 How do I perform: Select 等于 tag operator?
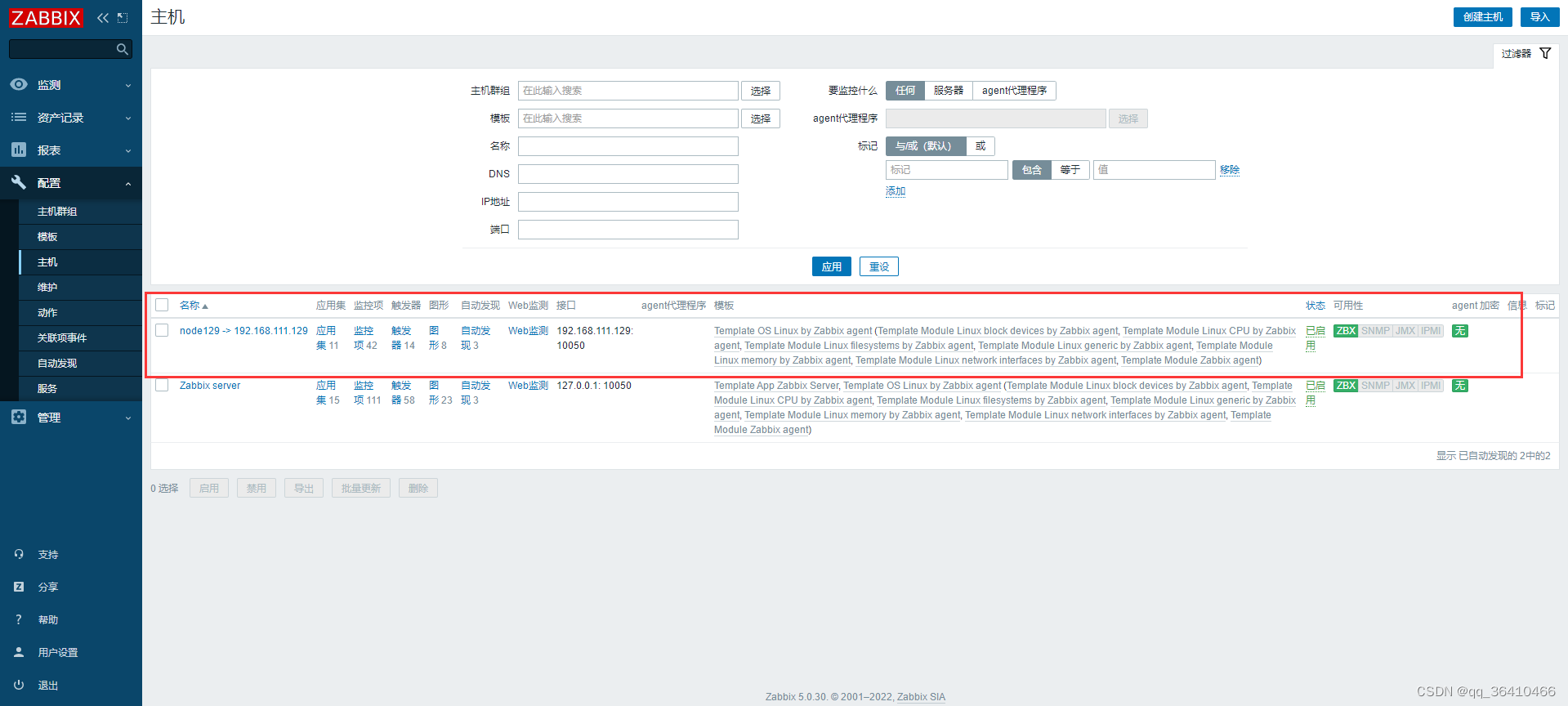[1070, 170]
